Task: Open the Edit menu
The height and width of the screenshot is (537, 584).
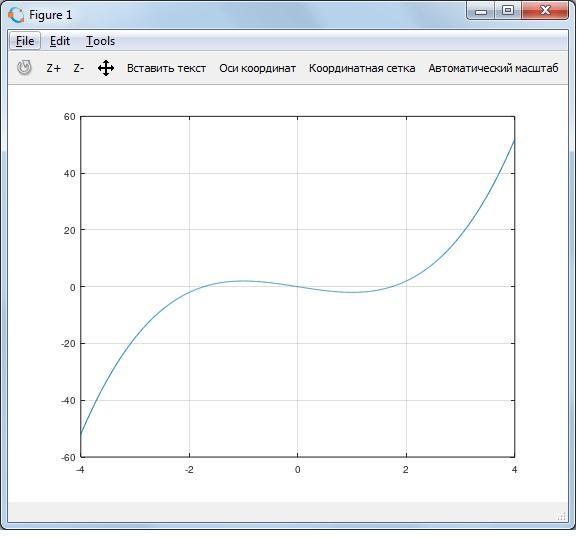Action: (60, 41)
